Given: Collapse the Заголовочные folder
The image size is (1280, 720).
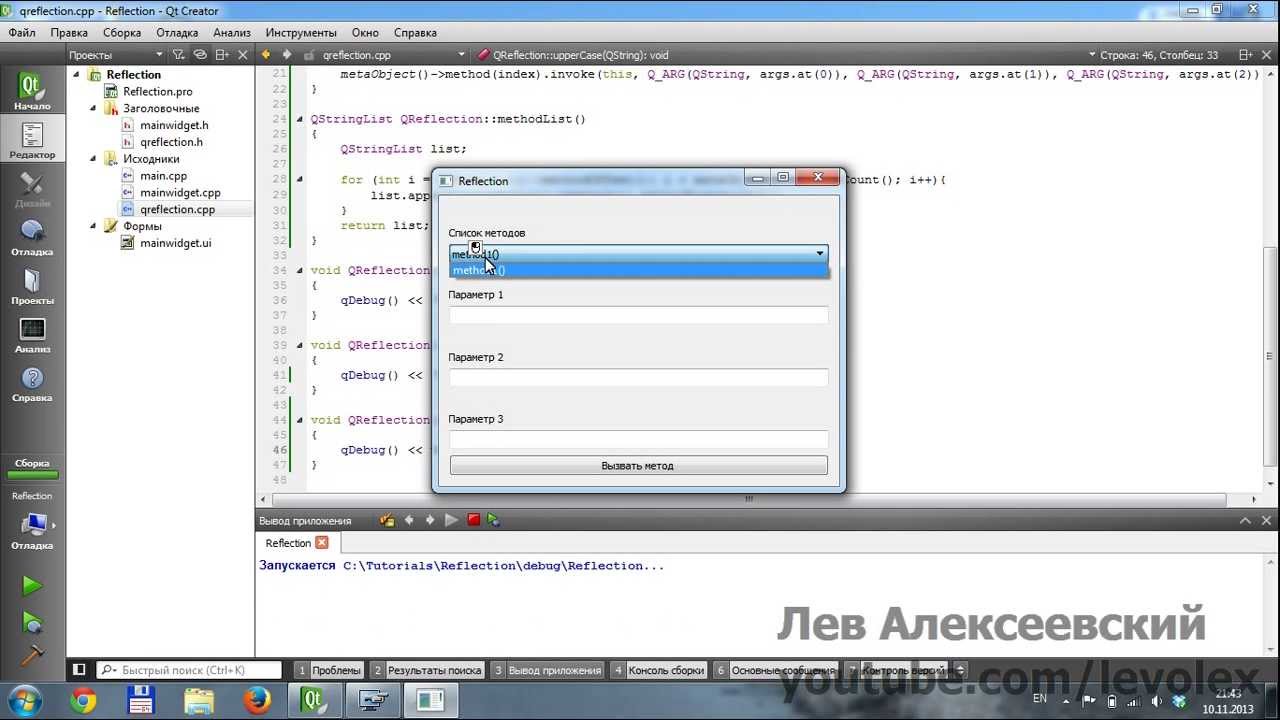Looking at the screenshot, I should click(x=92, y=108).
